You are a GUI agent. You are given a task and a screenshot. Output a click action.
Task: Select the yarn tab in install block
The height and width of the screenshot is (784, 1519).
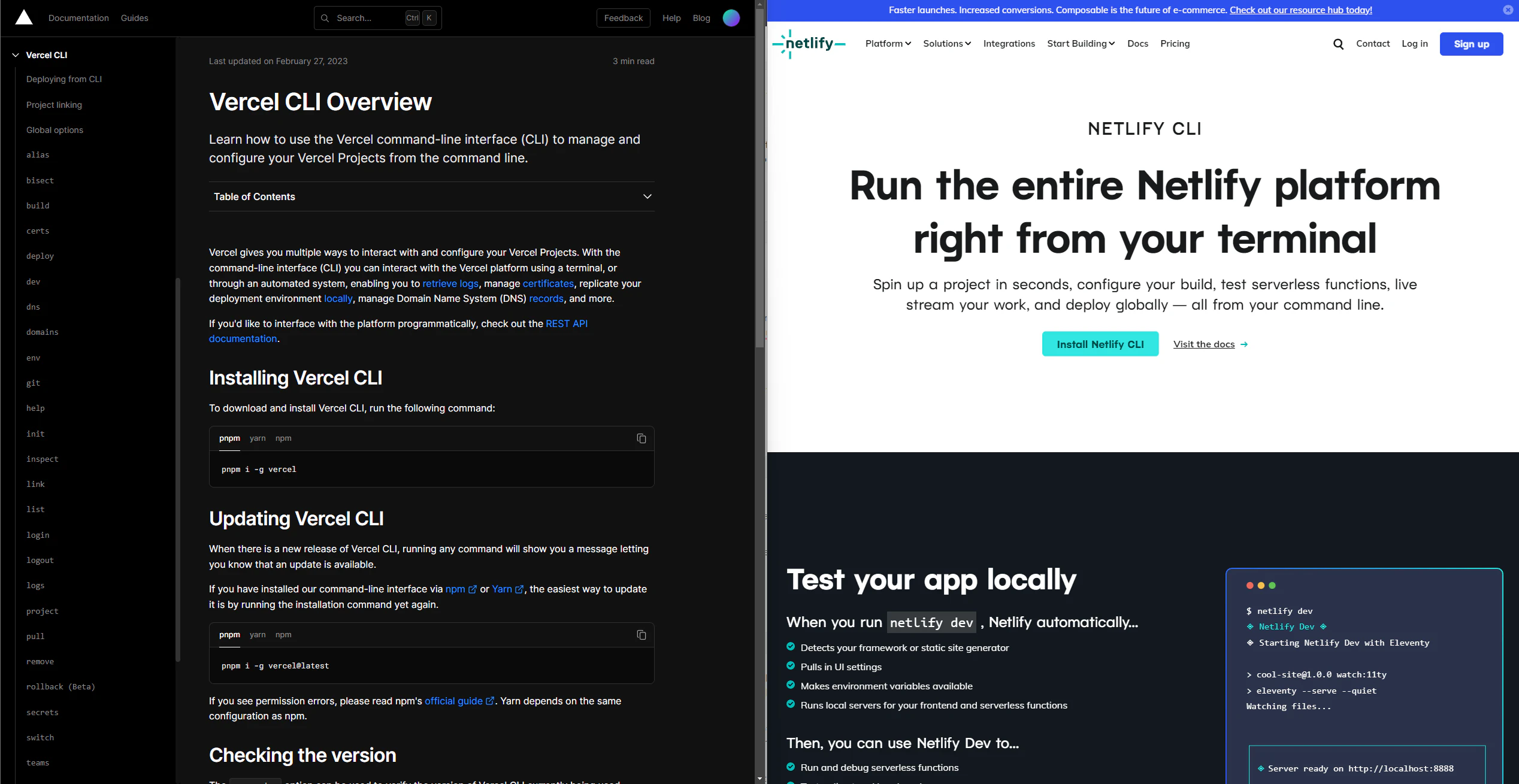pos(258,438)
